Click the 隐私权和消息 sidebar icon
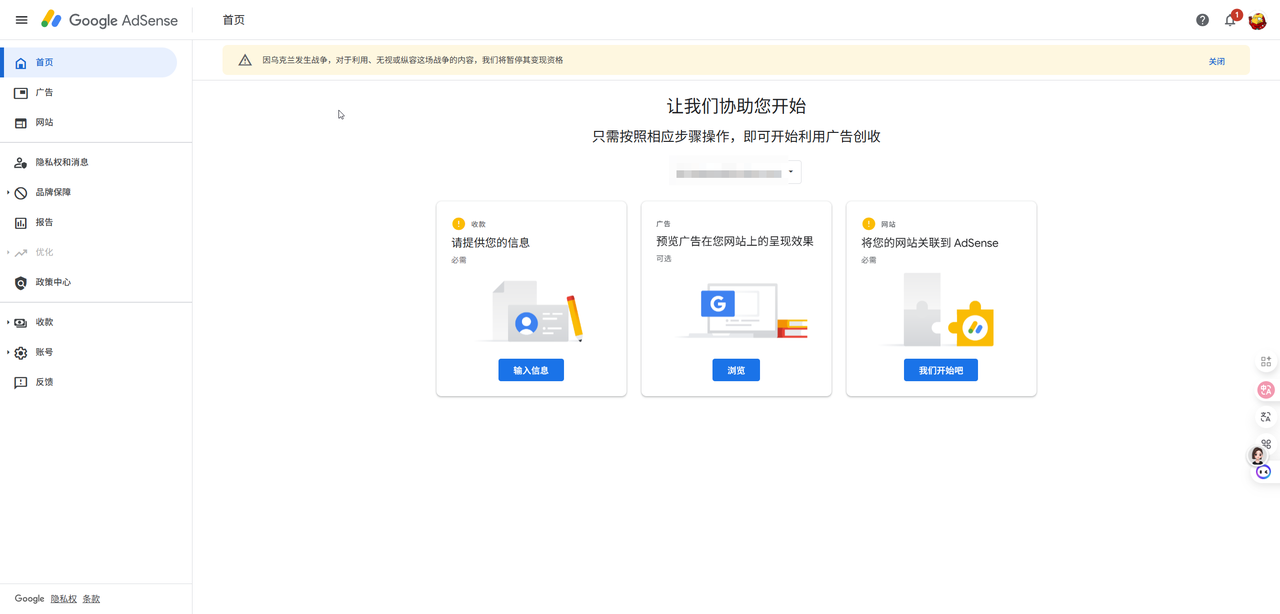This screenshot has width=1280, height=614. 21,163
